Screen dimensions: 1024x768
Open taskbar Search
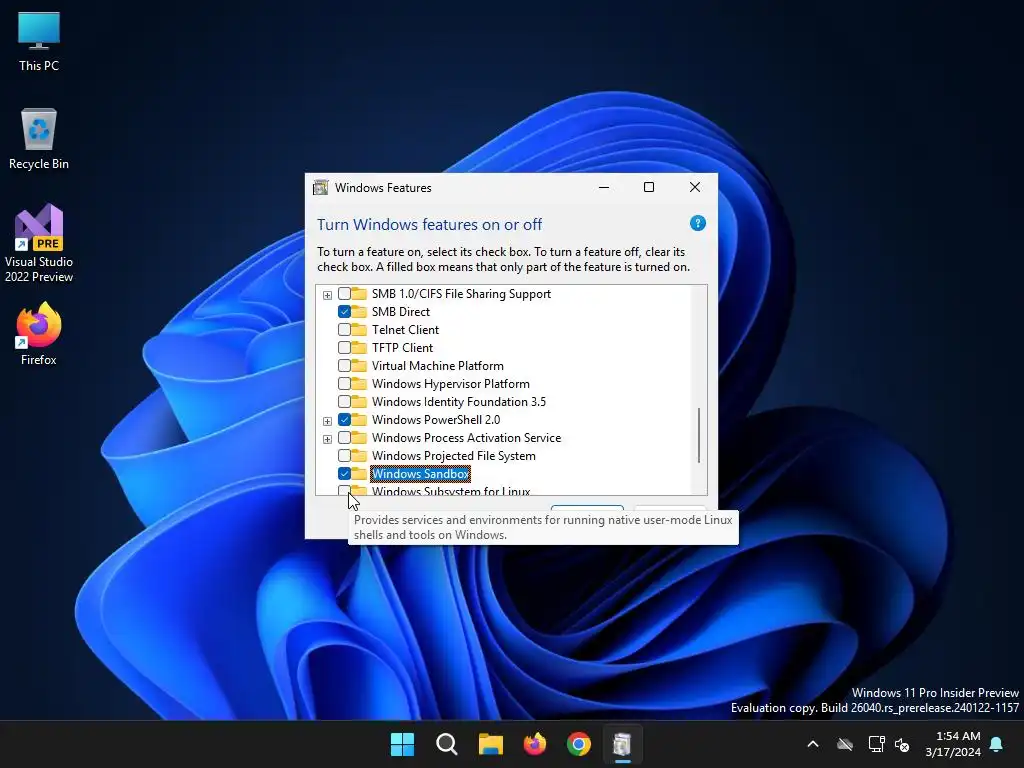447,744
